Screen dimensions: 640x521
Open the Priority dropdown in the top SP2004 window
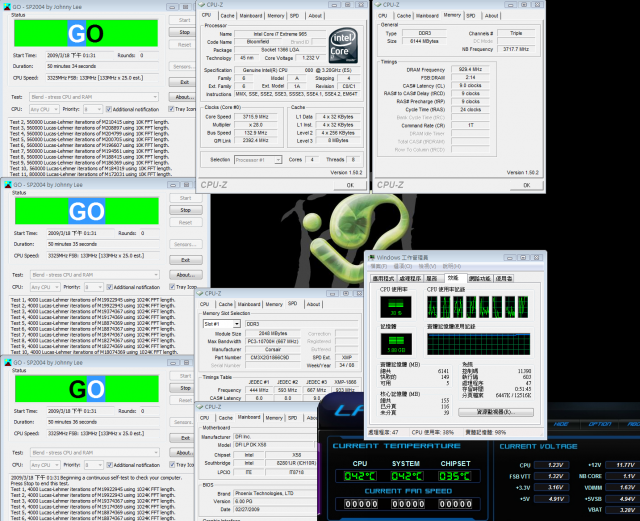pos(93,109)
